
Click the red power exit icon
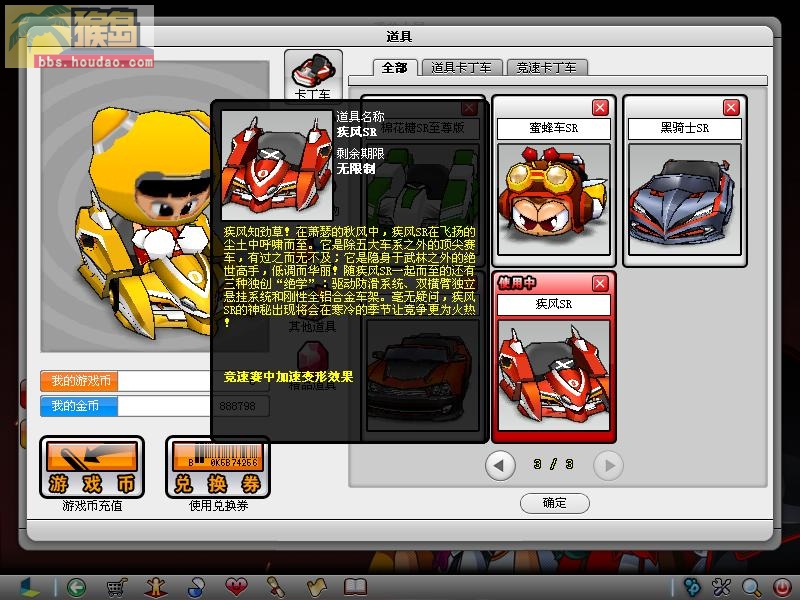pyautogui.click(x=782, y=587)
